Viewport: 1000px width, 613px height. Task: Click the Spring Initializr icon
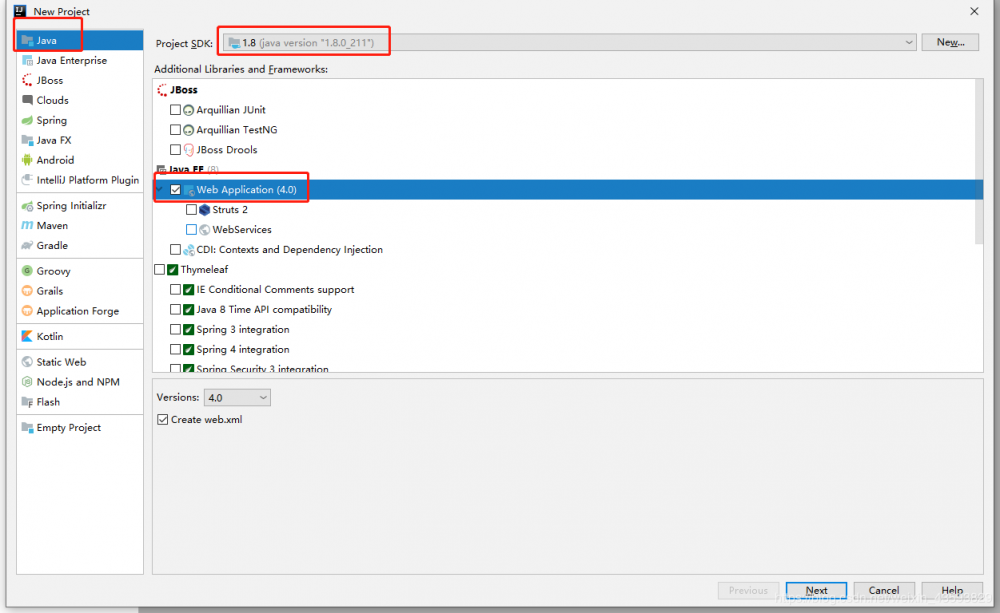coord(27,206)
